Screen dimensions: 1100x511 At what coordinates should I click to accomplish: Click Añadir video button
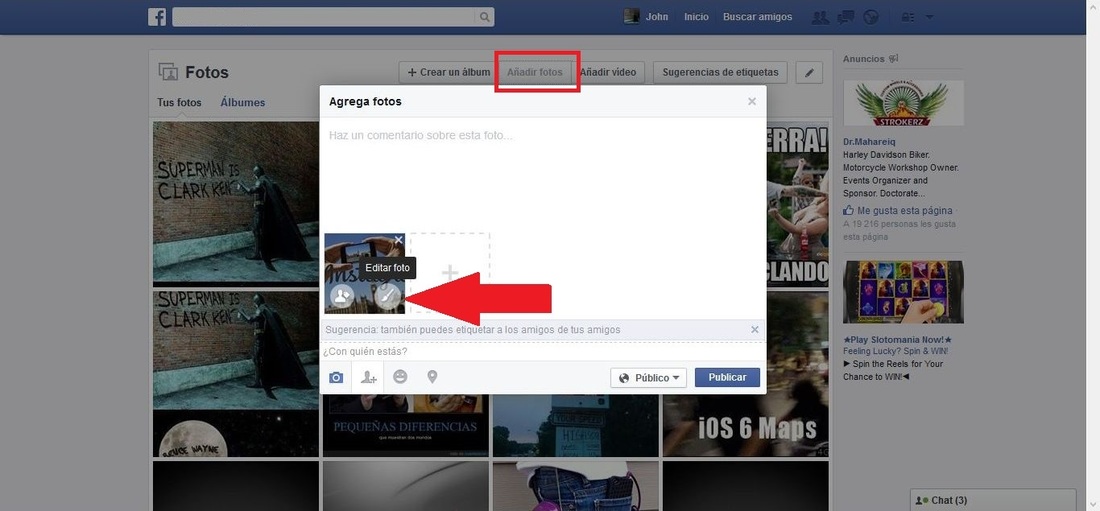pos(608,72)
